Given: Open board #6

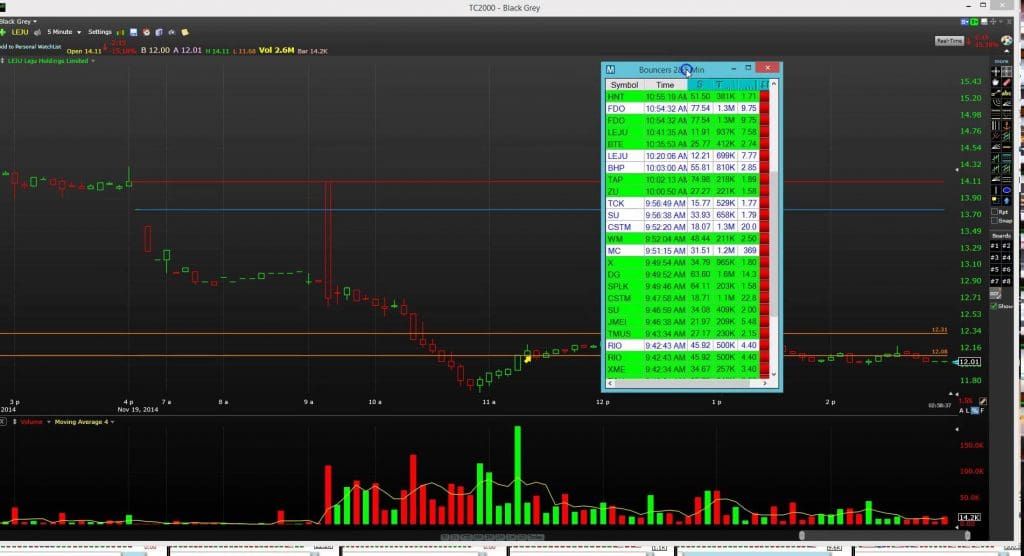Looking at the screenshot, I should coord(1006,269).
